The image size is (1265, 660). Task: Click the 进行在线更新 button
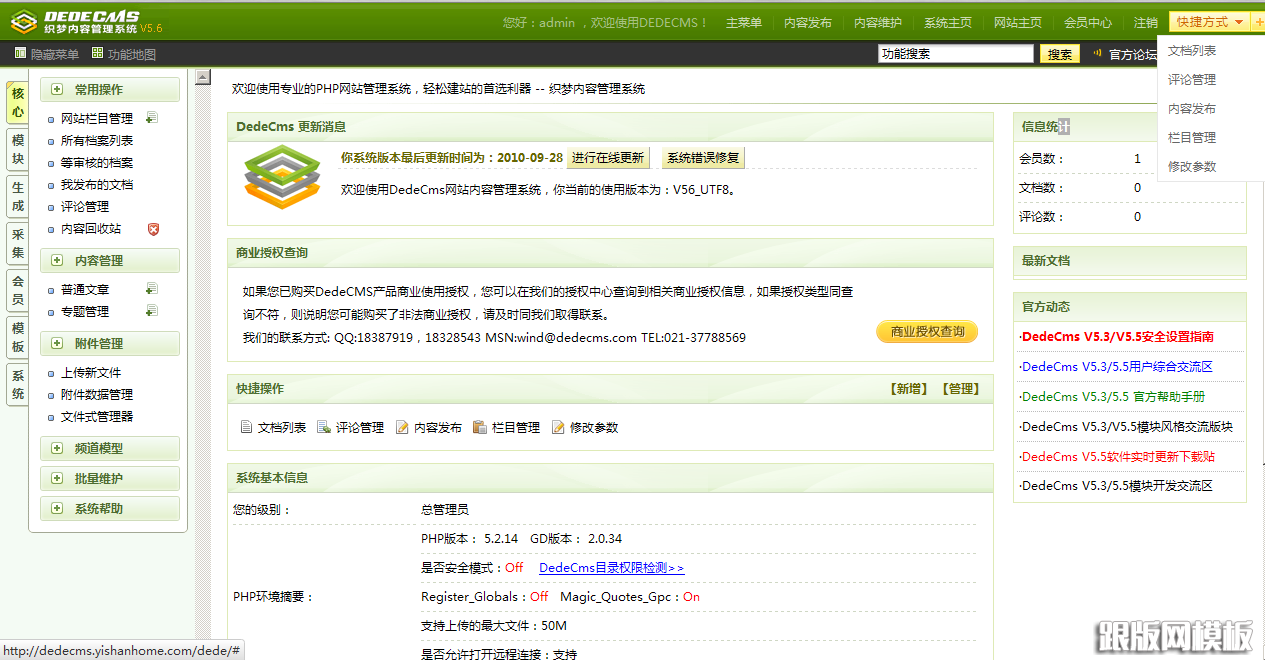[609, 158]
